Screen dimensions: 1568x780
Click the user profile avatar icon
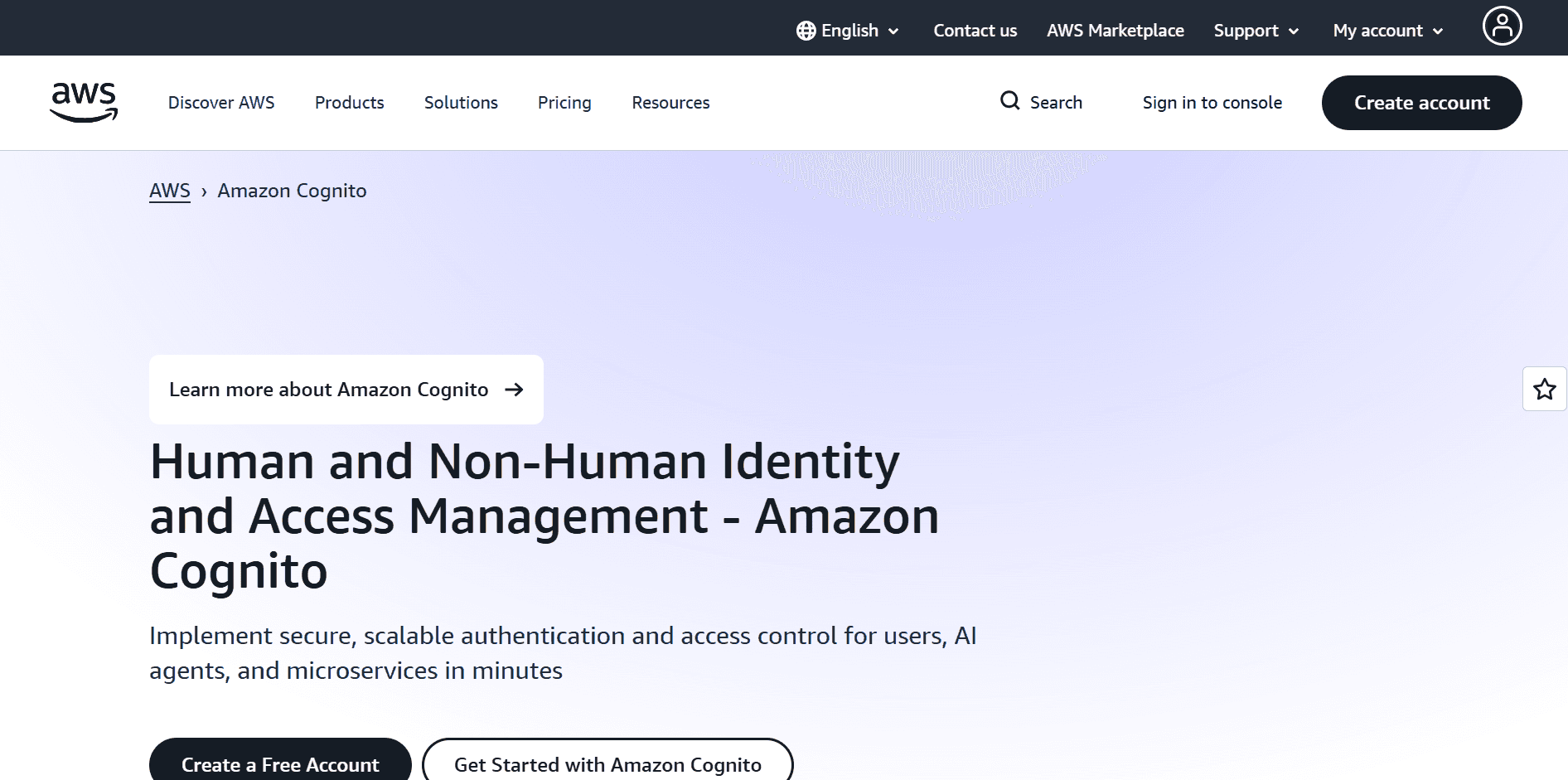[x=1502, y=26]
